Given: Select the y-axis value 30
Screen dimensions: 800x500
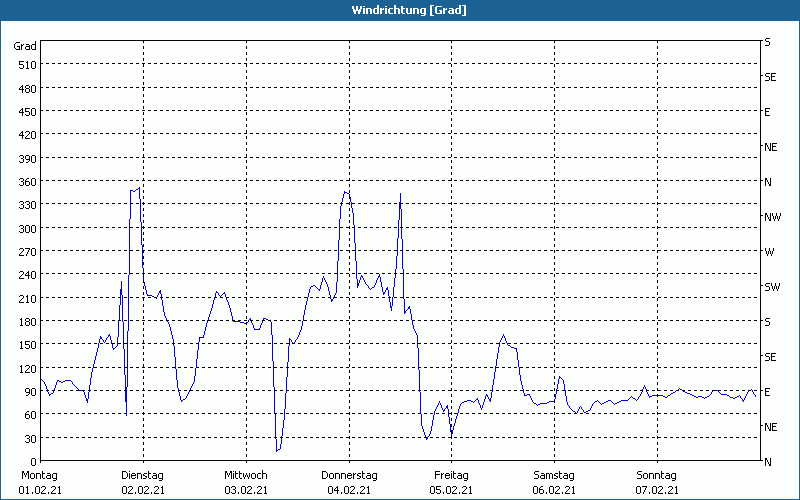Looking at the screenshot, I should [x=31, y=439].
